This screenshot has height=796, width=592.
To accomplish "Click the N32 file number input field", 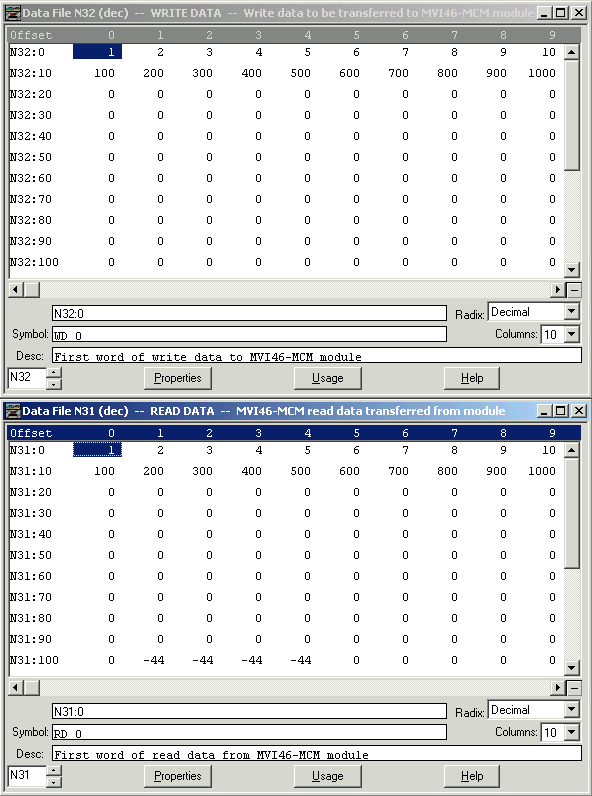I will click(27, 378).
